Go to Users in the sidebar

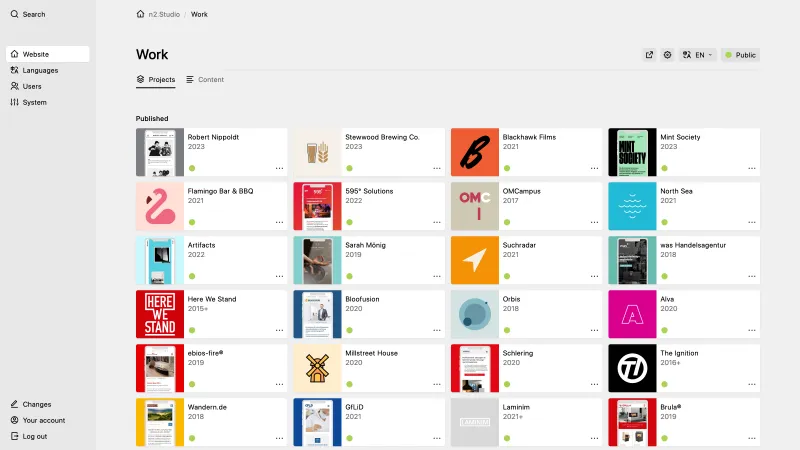pos(32,86)
